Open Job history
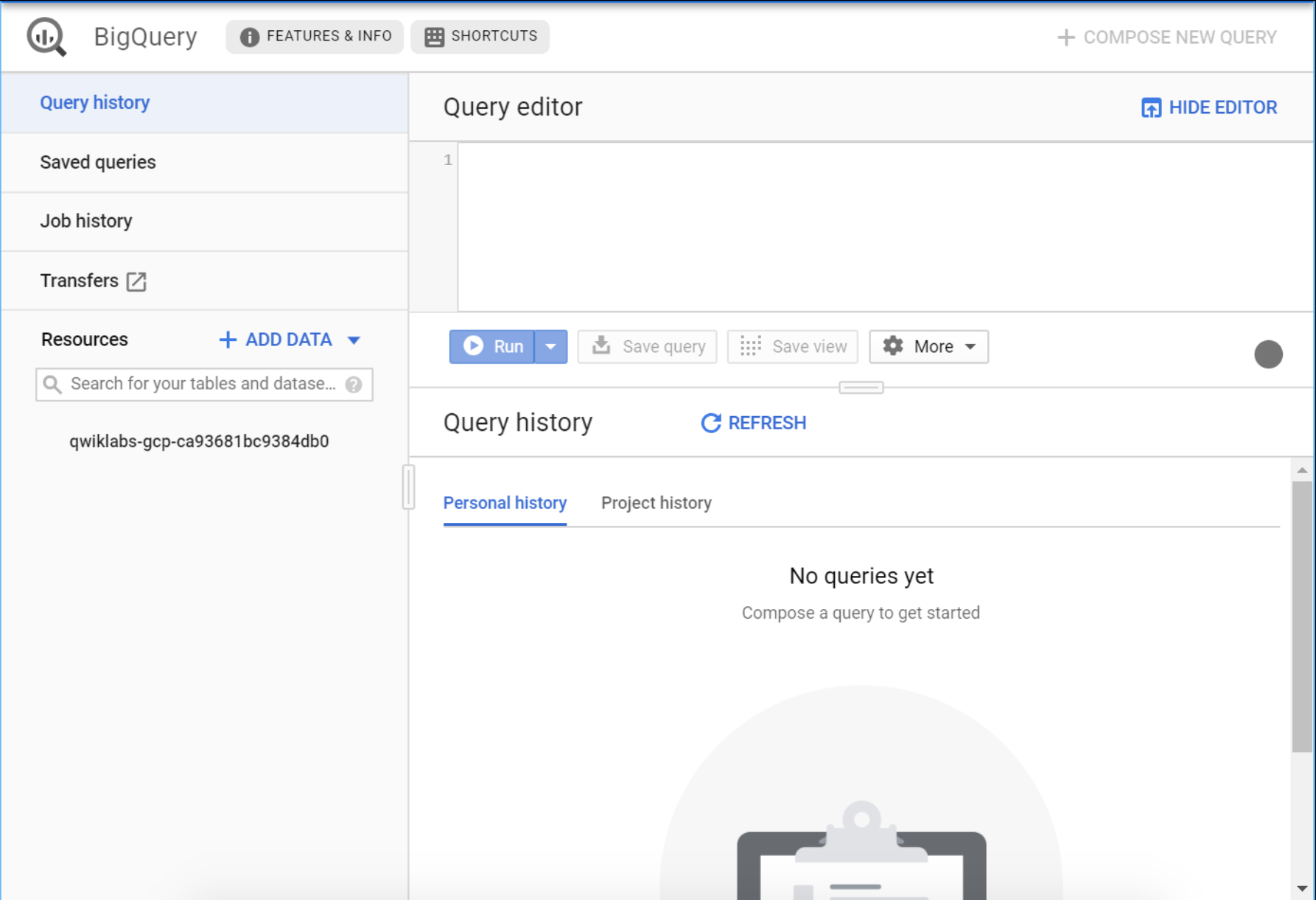The width and height of the screenshot is (1316, 900). click(205, 221)
